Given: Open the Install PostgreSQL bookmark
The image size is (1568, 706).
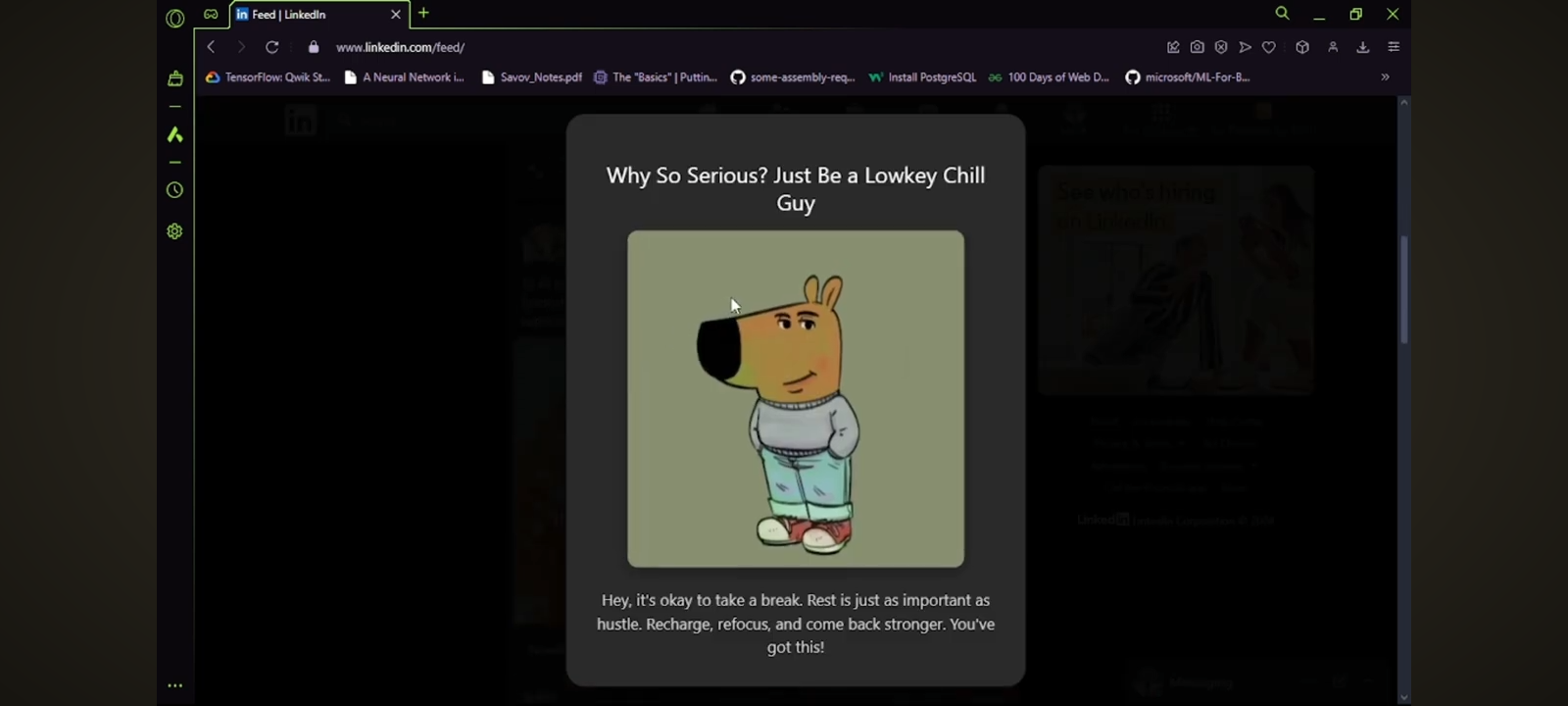Looking at the screenshot, I should click(x=922, y=77).
